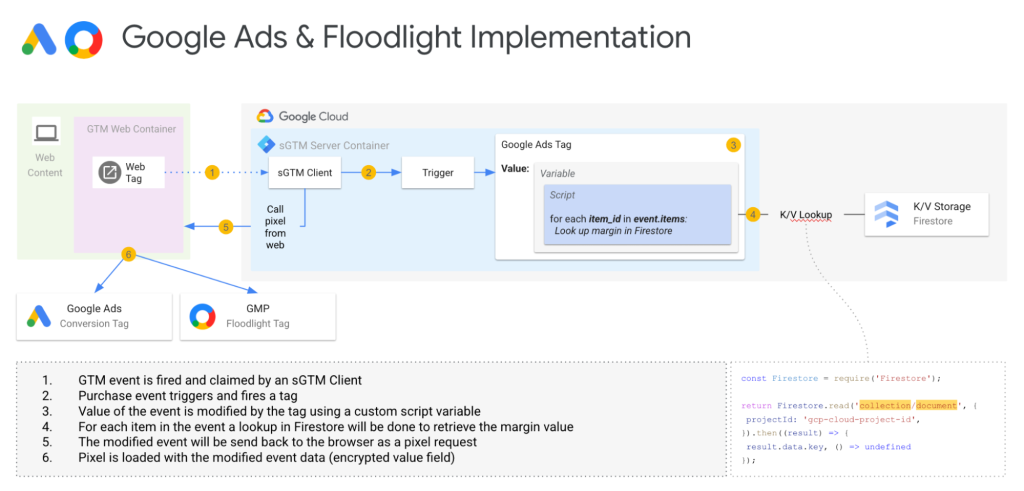Screen dimensions: 1024x491
Task: Click highlighted 'collection' in code
Action: (884, 405)
